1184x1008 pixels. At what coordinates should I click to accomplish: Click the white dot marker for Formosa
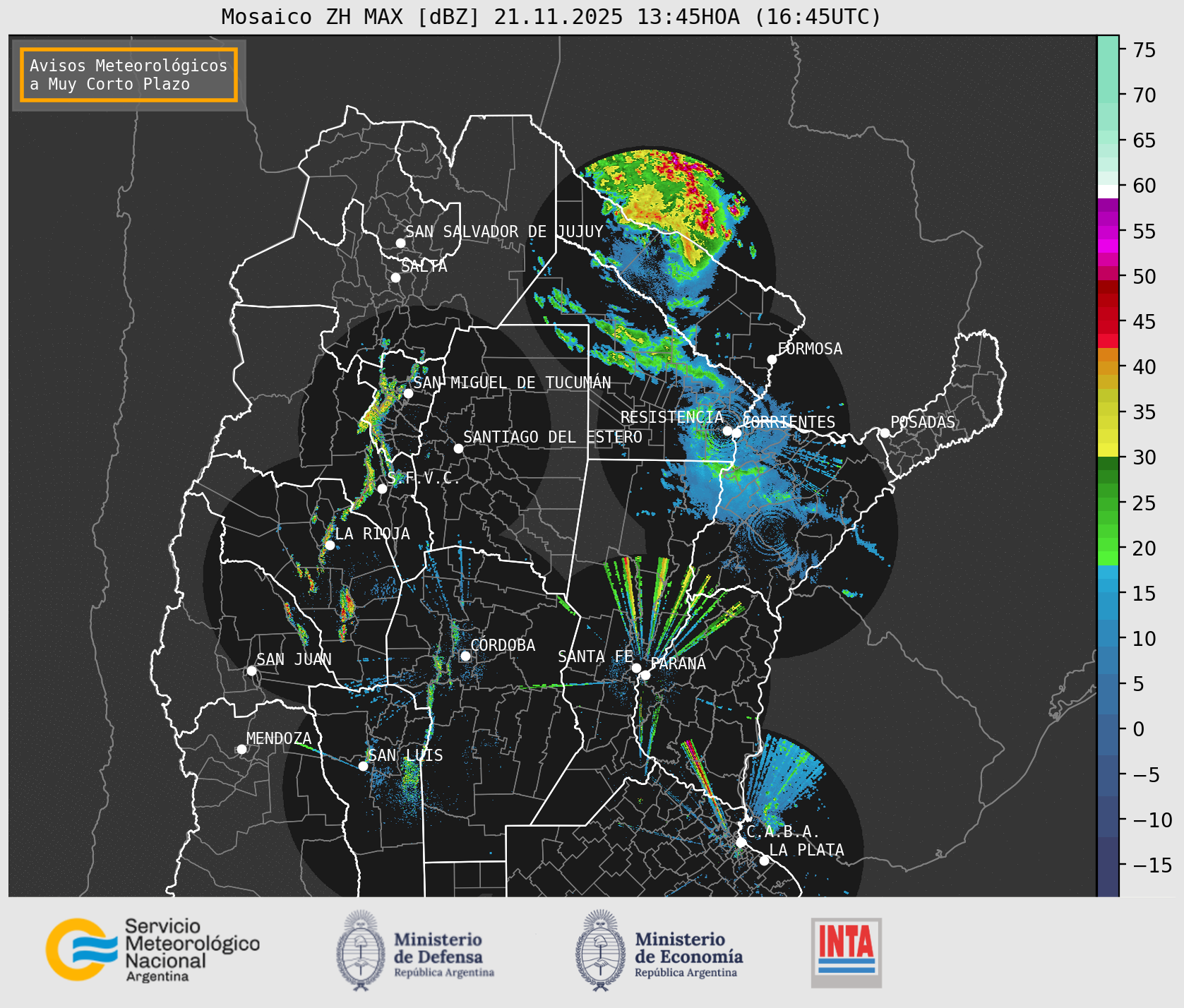pos(772,359)
